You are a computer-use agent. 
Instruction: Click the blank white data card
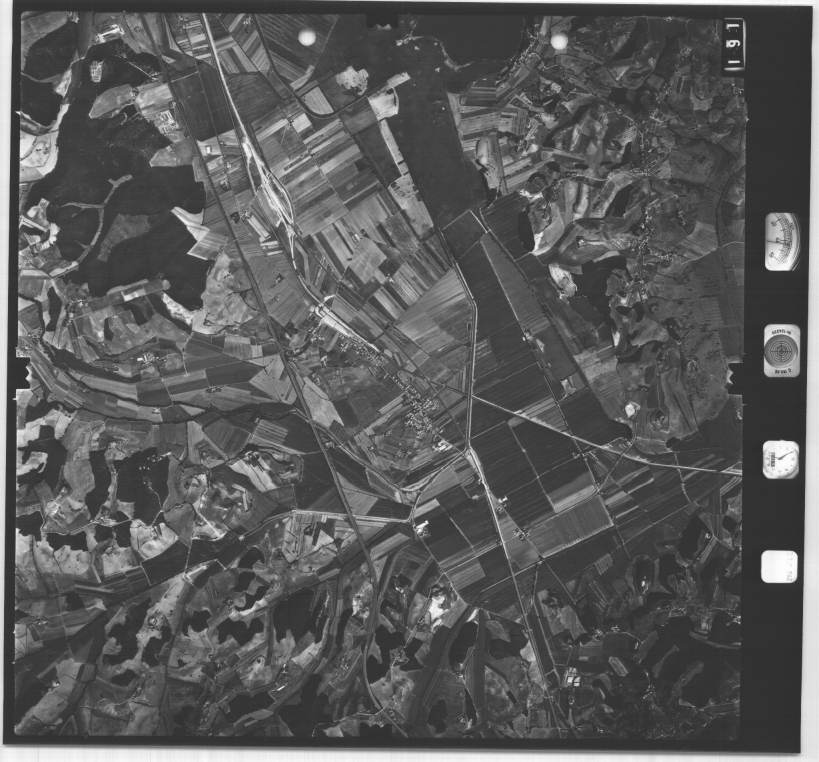(779, 566)
